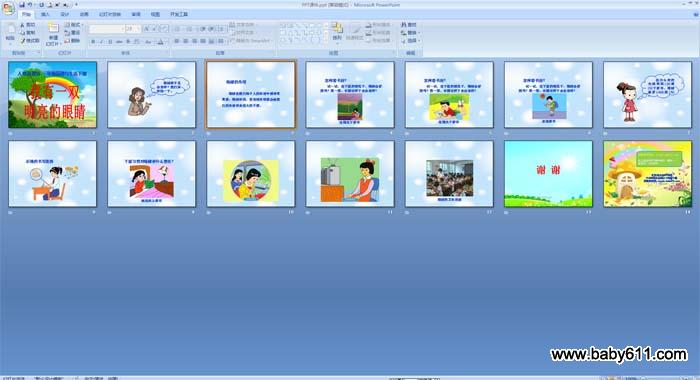Click the New Slide (新建幻灯片) icon
Image resolution: width=700 pixels, height=380 pixels.
(53, 29)
